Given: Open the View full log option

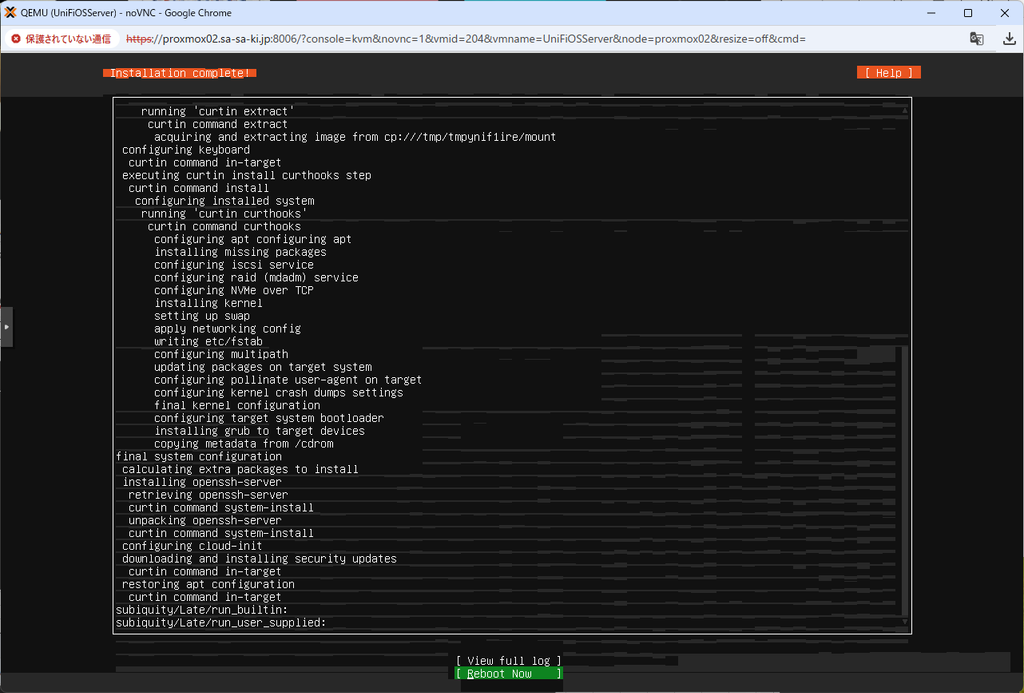Looking at the screenshot, I should click(509, 660).
